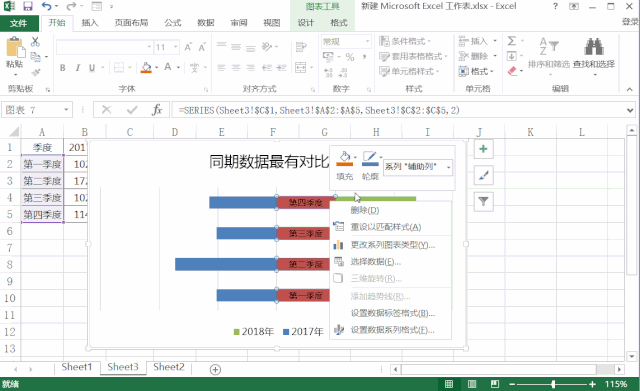Choose Reset to Match Style menu item

coord(386,227)
